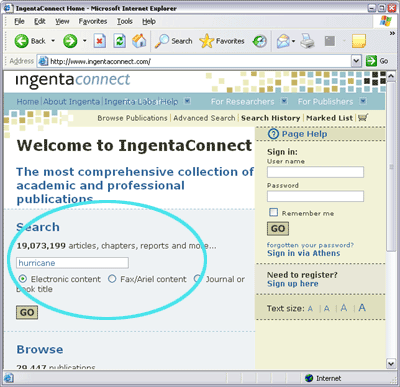This screenshot has width=400, height=387.
Task: Click the green Go arrow button
Action: pos(371,61)
